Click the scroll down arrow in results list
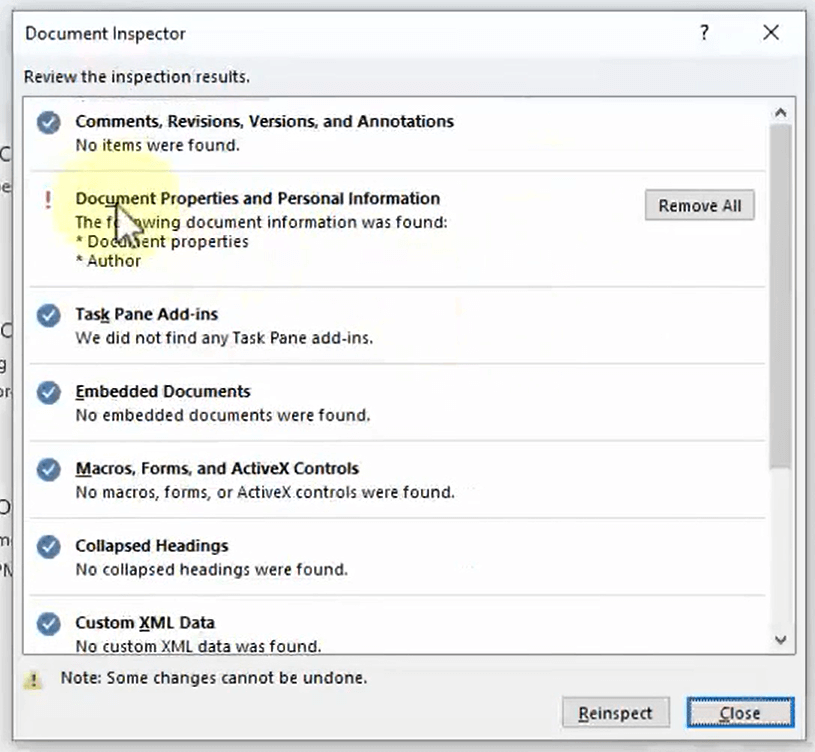This screenshot has height=752, width=815. 781,640
